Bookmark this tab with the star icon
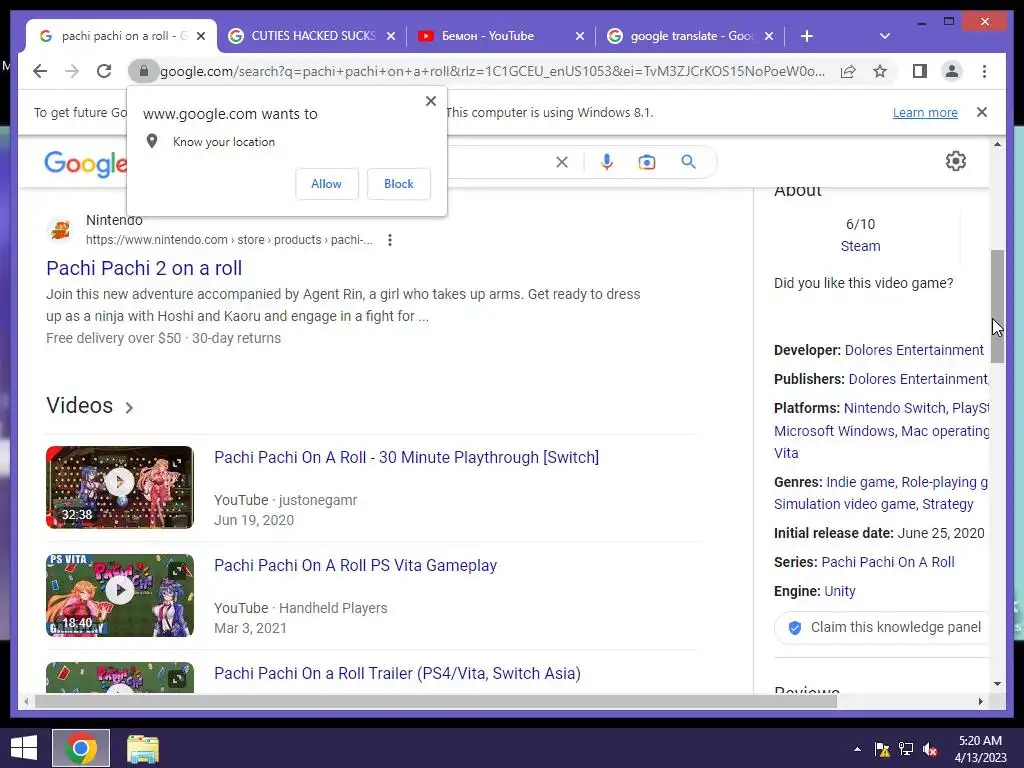Image resolution: width=1024 pixels, height=768 pixels. (x=880, y=71)
